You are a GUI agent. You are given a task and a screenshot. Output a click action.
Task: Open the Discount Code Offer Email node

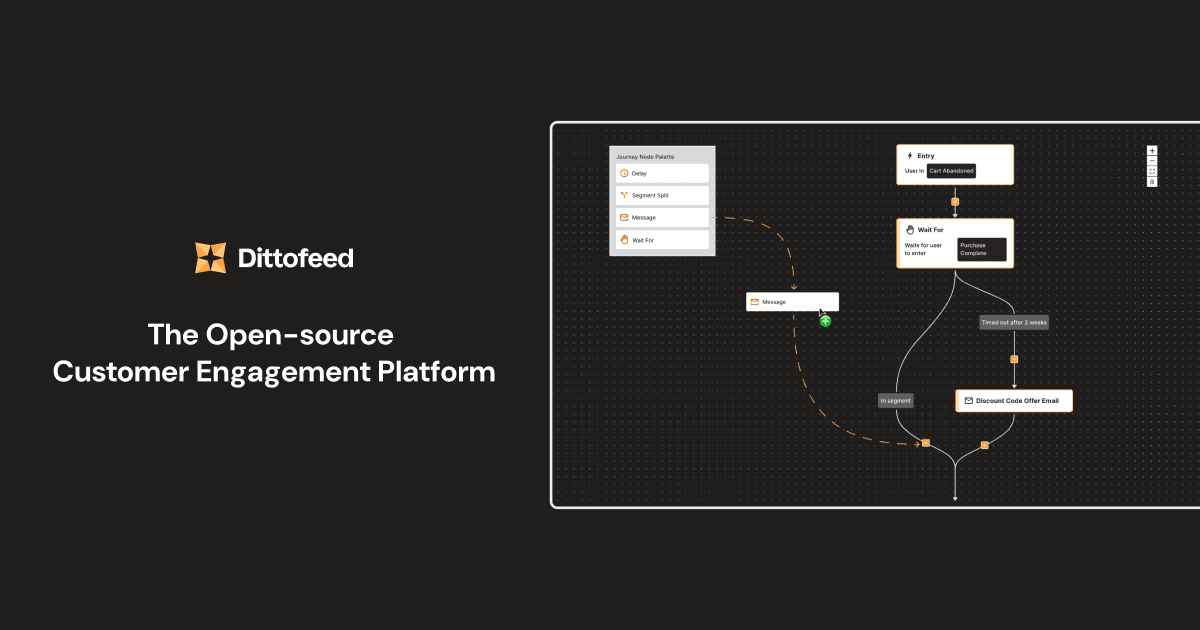click(x=1014, y=401)
